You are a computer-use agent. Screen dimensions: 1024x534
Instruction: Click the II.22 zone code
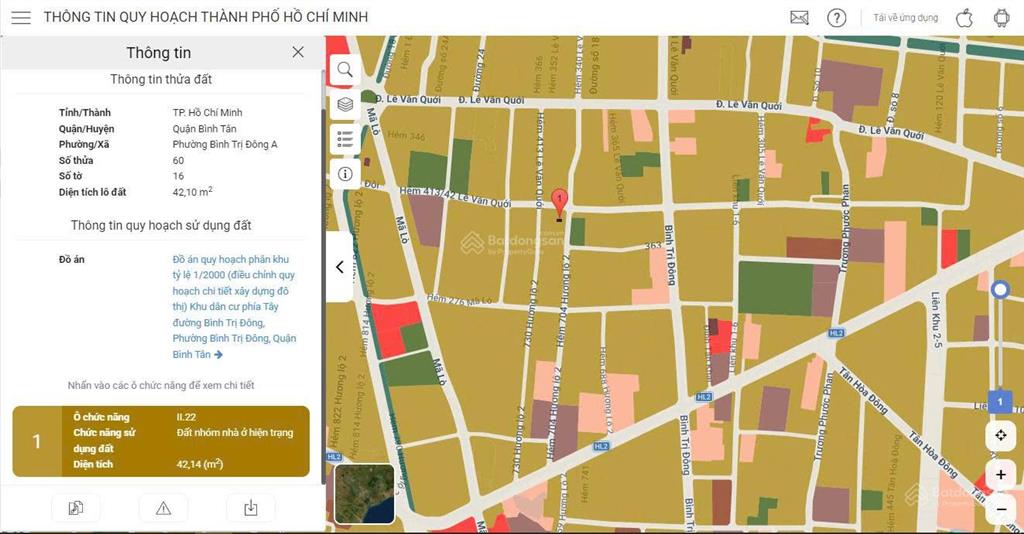(186, 416)
